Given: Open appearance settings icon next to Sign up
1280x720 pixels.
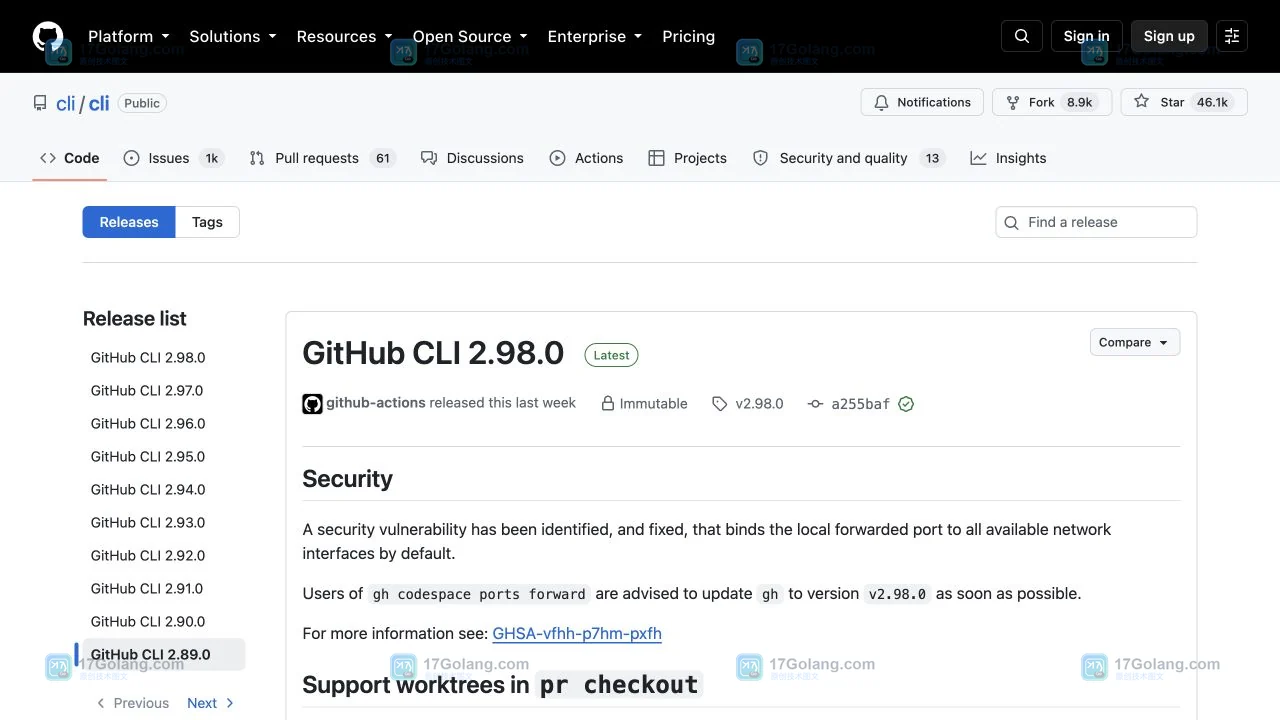Looking at the screenshot, I should pos(1232,36).
